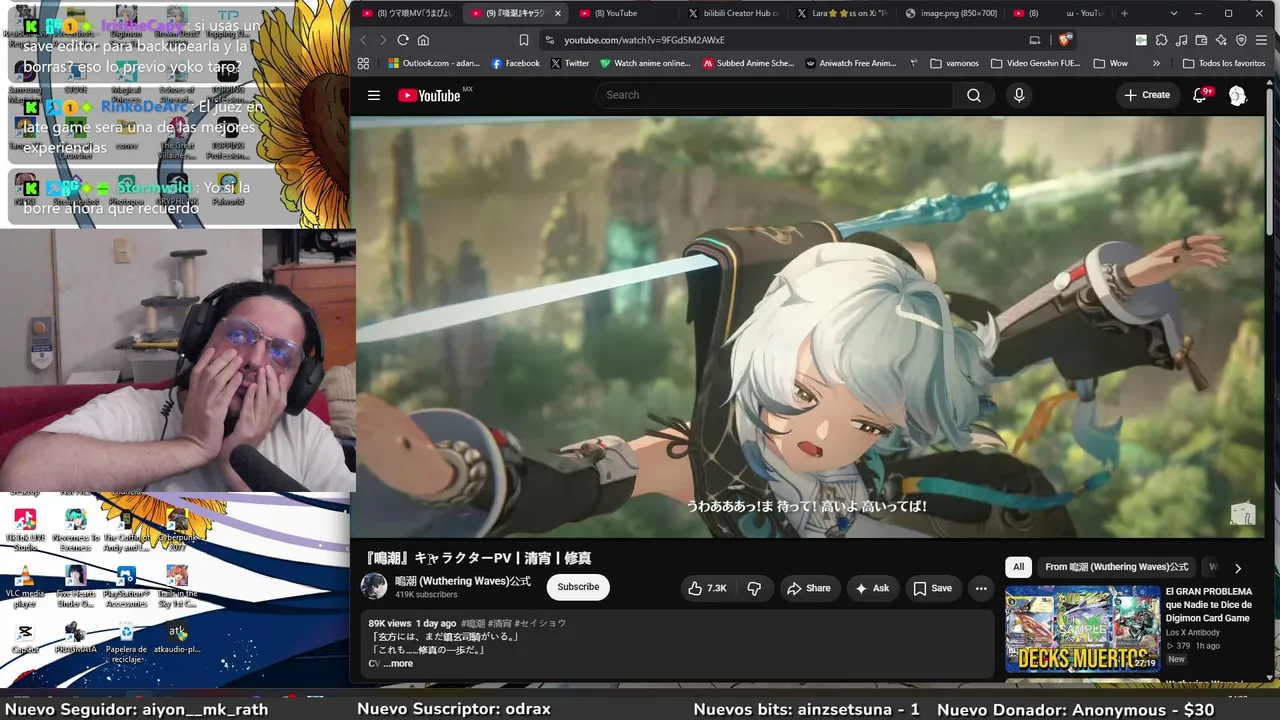Subscribe to the Wuthering Waves channel

coord(578,587)
